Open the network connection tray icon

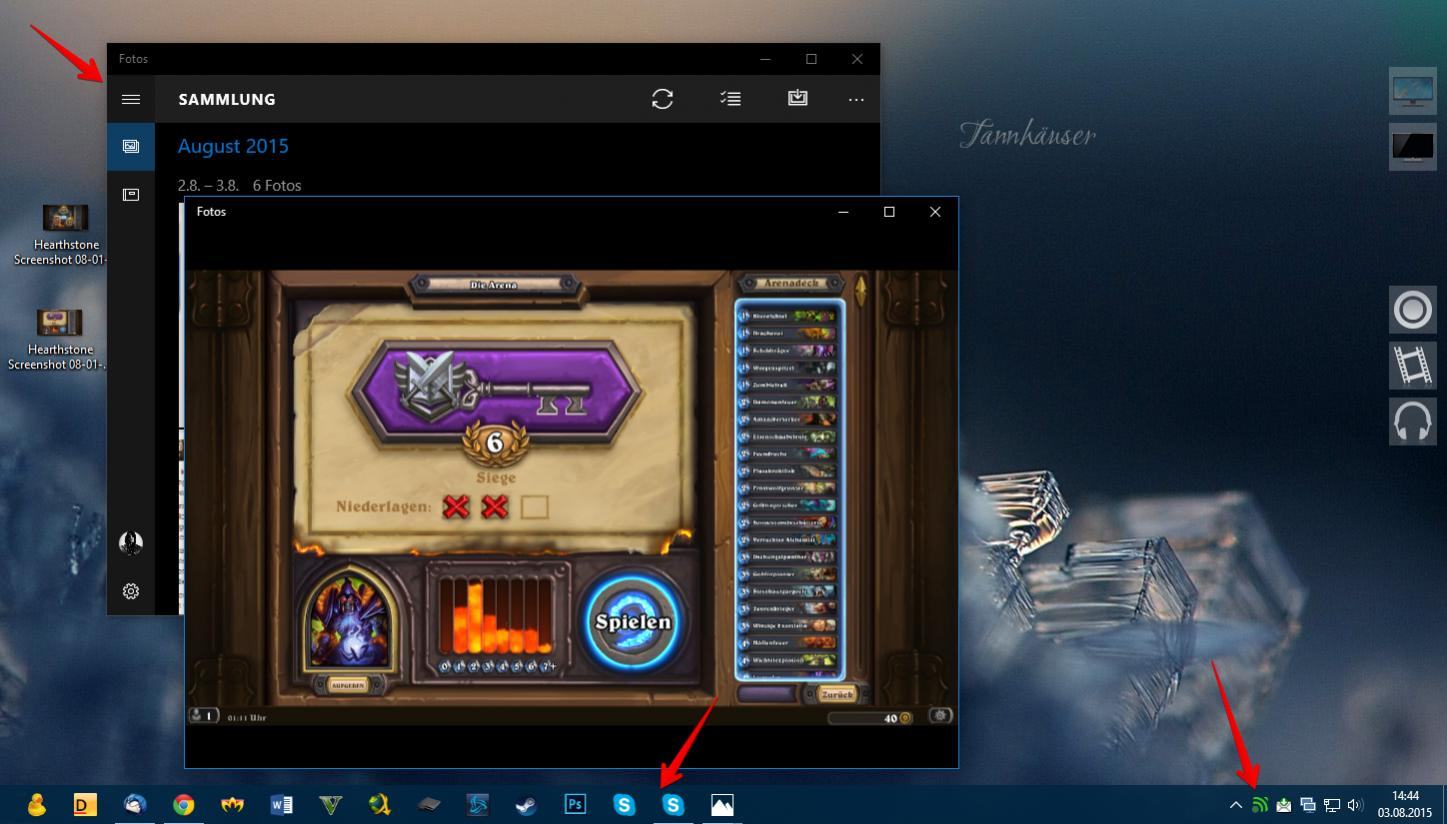coord(1332,805)
